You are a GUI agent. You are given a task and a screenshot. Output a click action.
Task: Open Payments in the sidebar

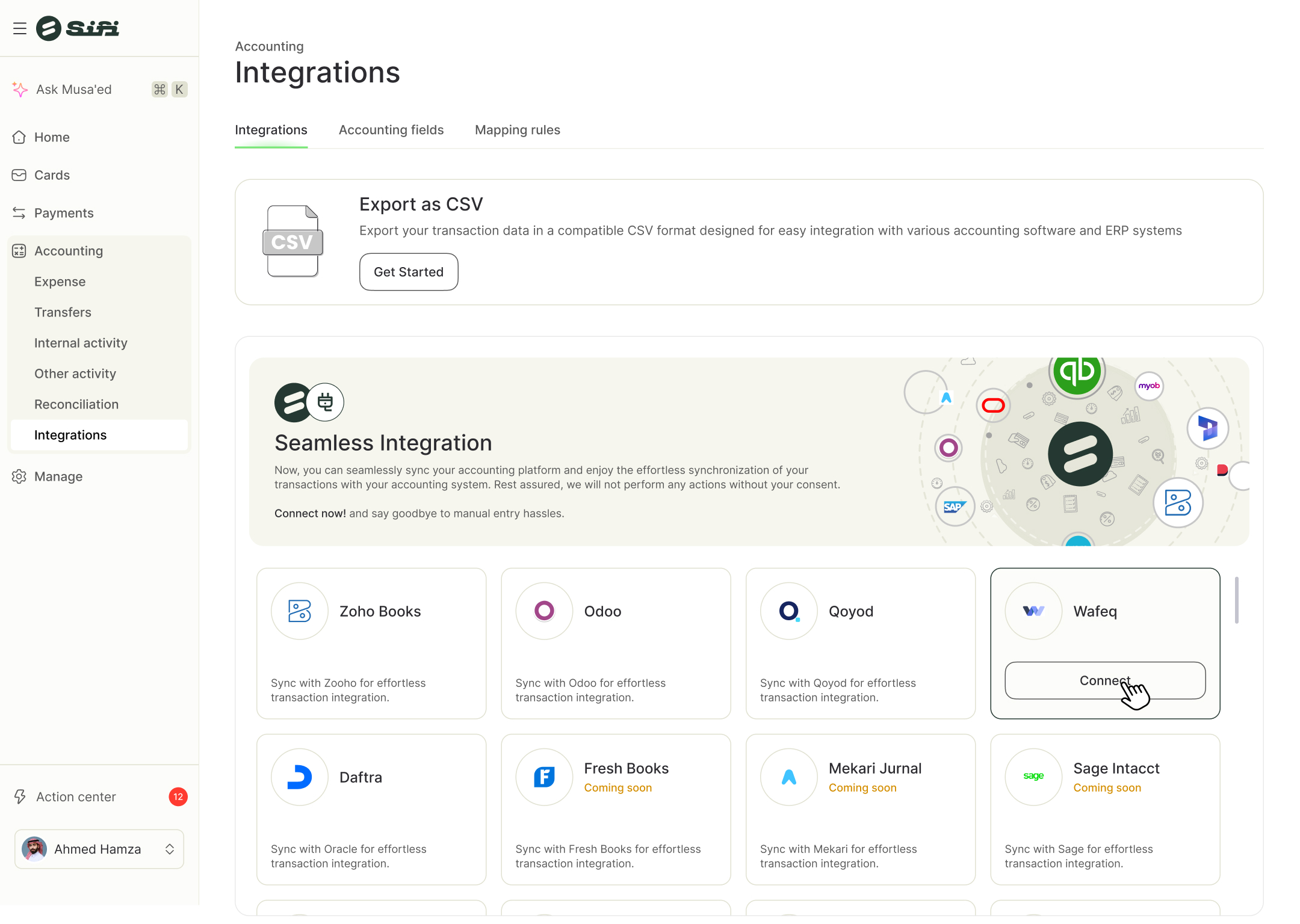tap(99, 213)
